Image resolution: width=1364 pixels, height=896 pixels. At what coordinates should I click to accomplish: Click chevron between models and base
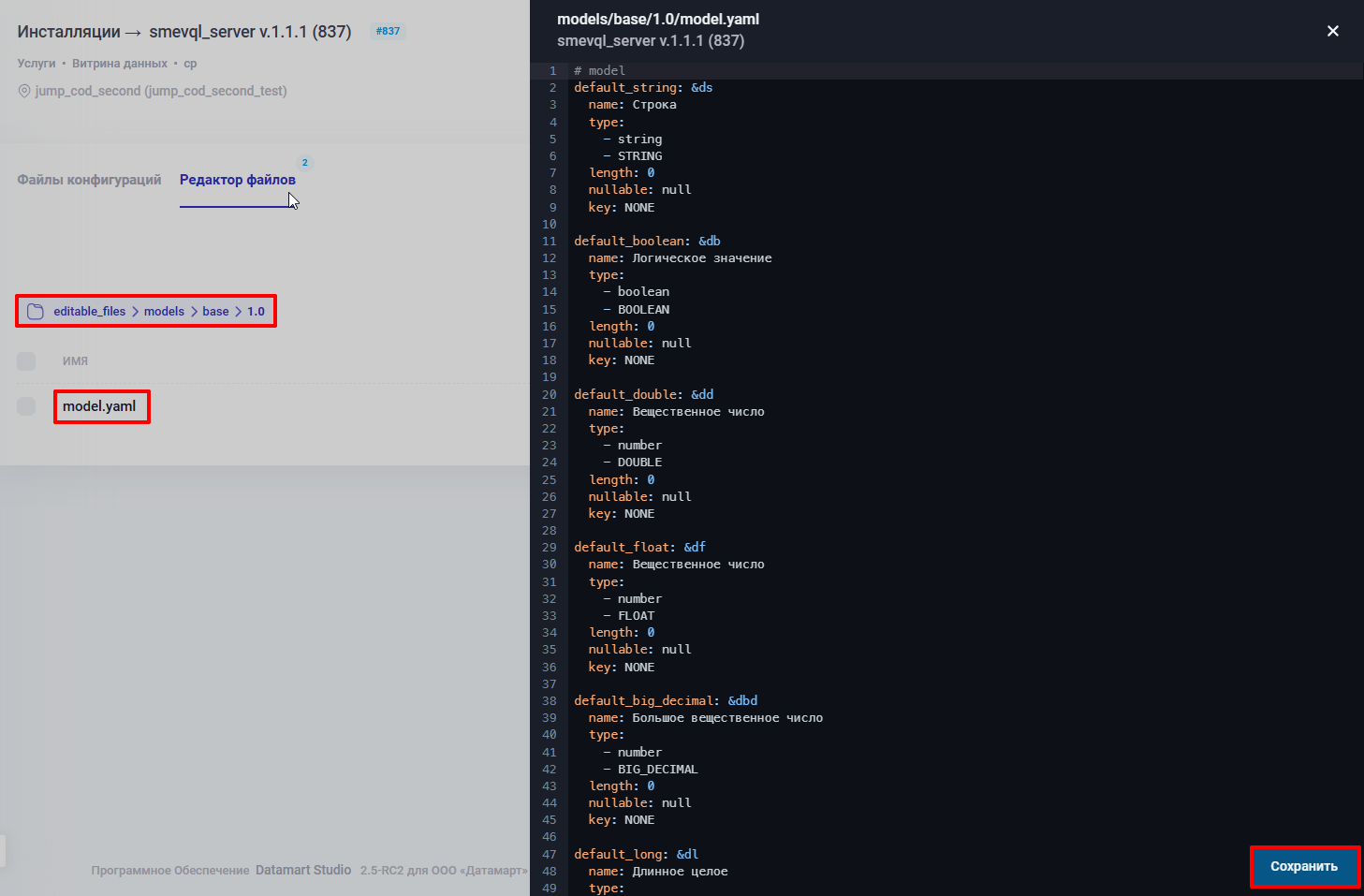[194, 312]
